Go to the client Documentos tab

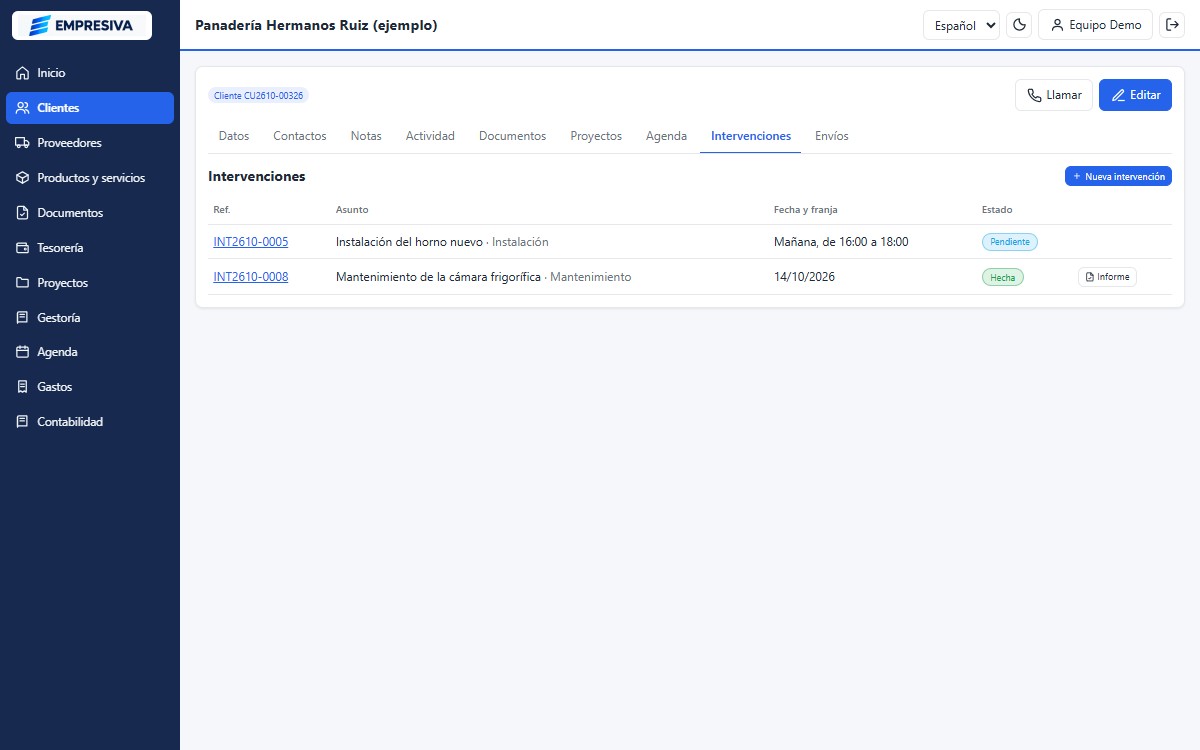coord(513,136)
